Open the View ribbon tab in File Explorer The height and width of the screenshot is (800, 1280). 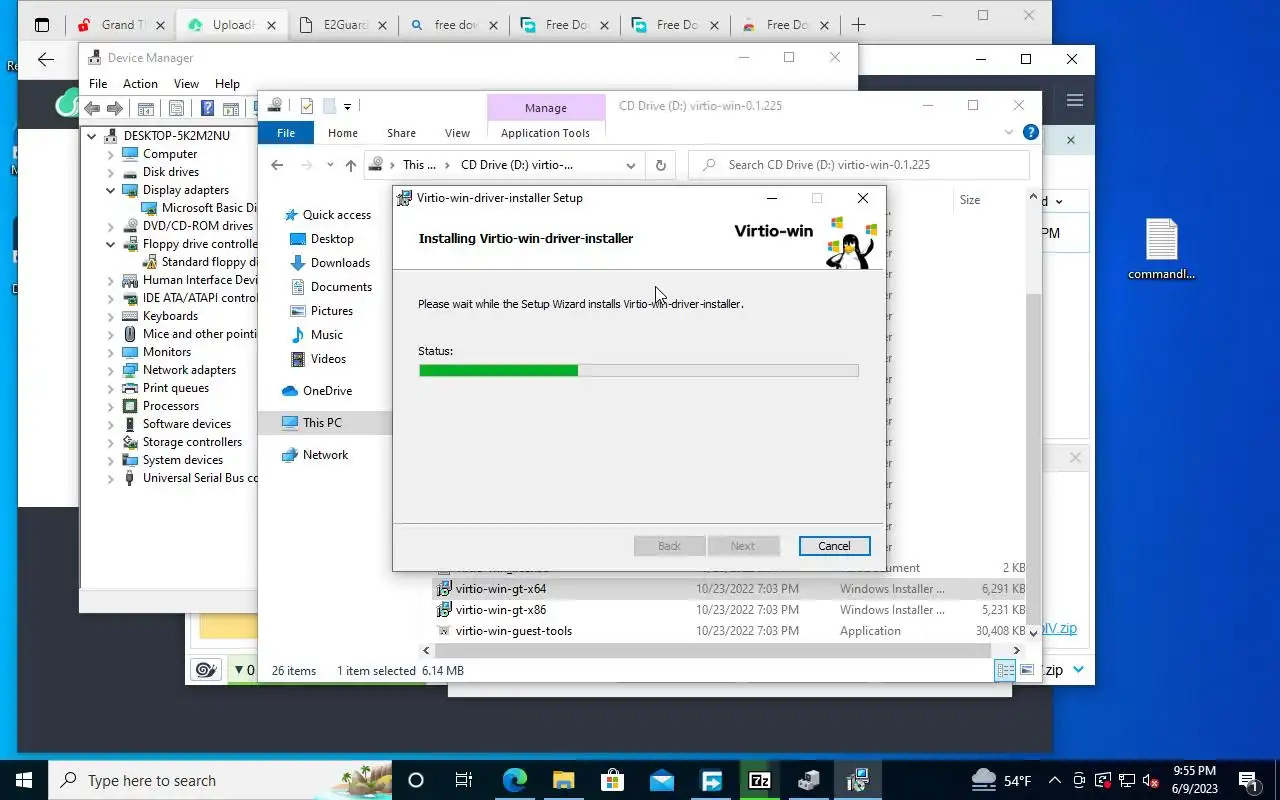pos(457,133)
